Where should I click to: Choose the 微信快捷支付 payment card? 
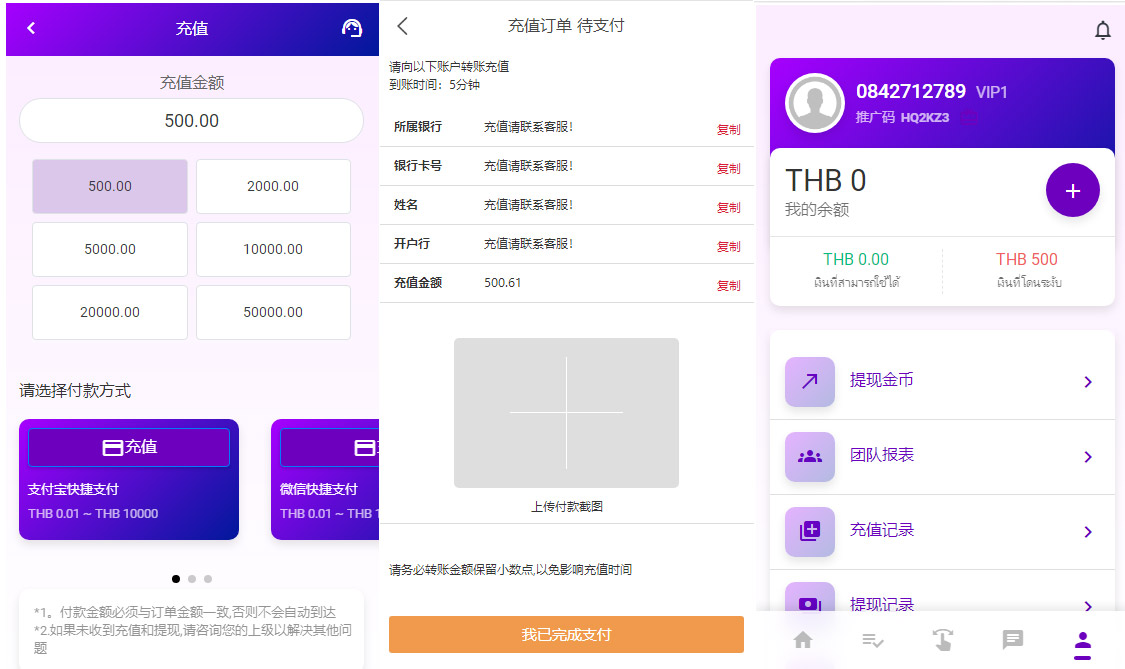[x=325, y=479]
